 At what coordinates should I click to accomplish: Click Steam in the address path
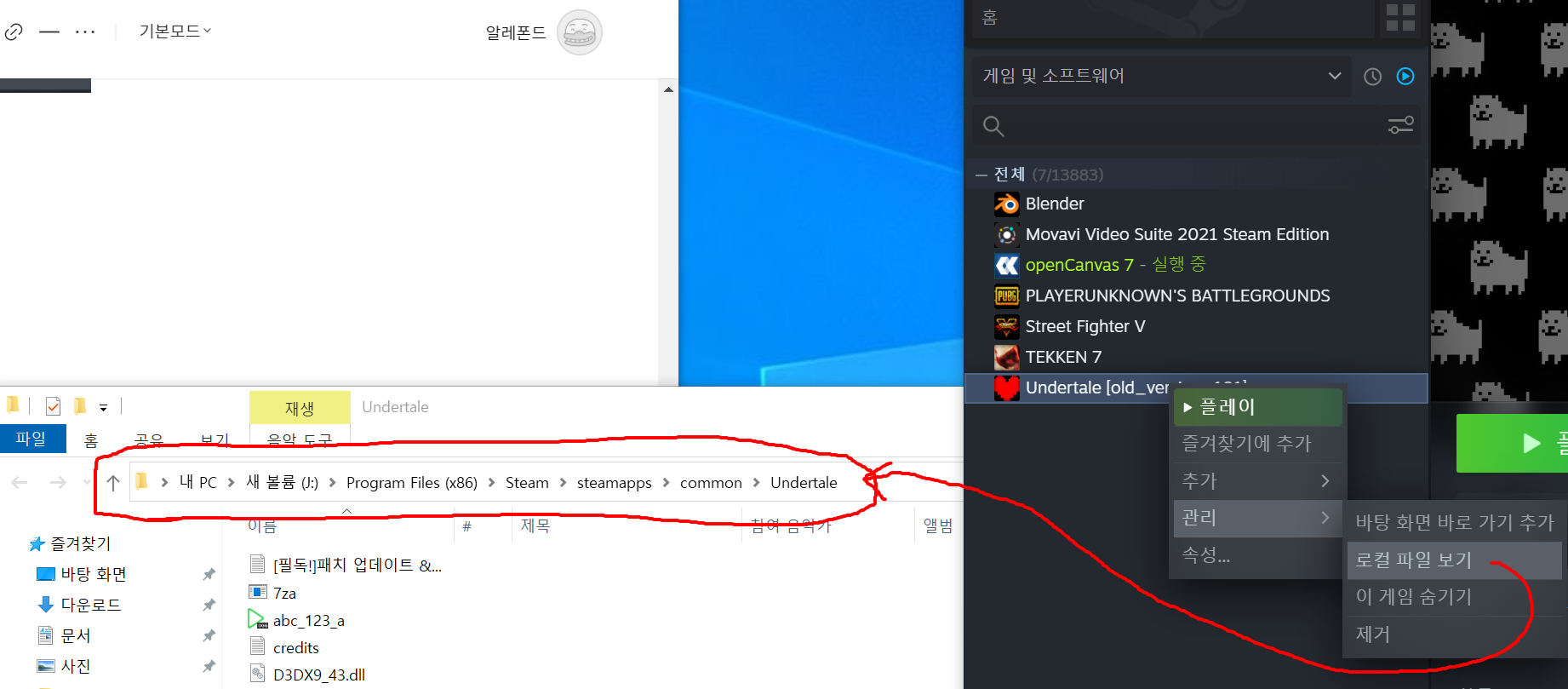pos(527,483)
